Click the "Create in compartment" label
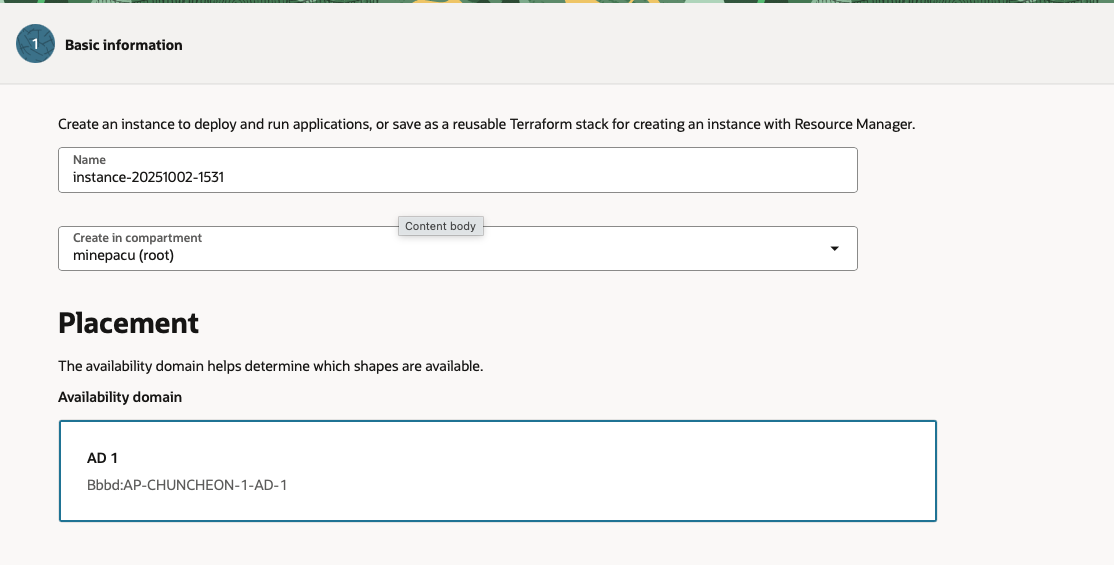1114x565 pixels. 137,238
